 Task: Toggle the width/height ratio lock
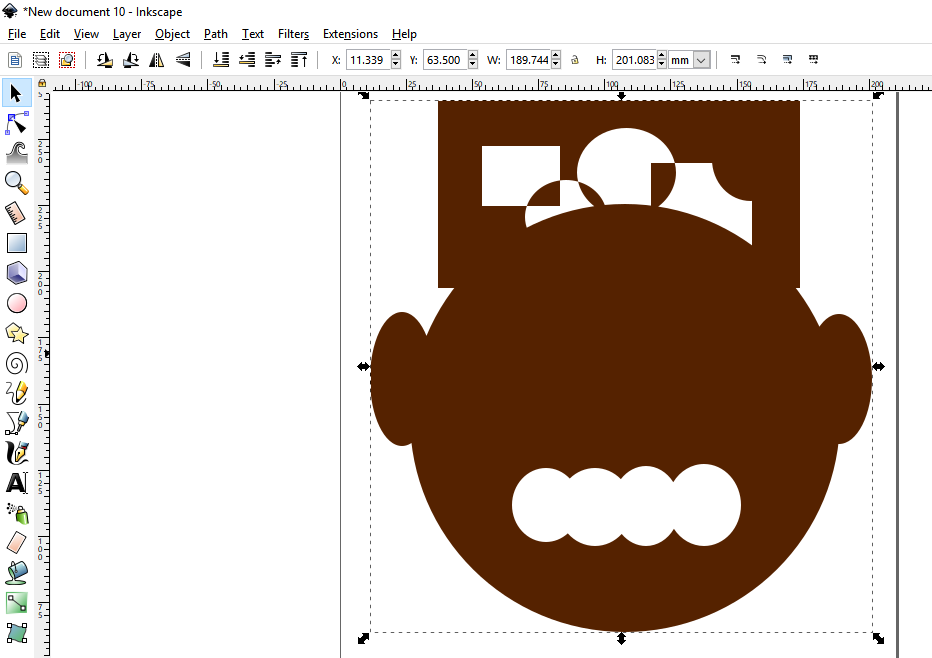575,60
